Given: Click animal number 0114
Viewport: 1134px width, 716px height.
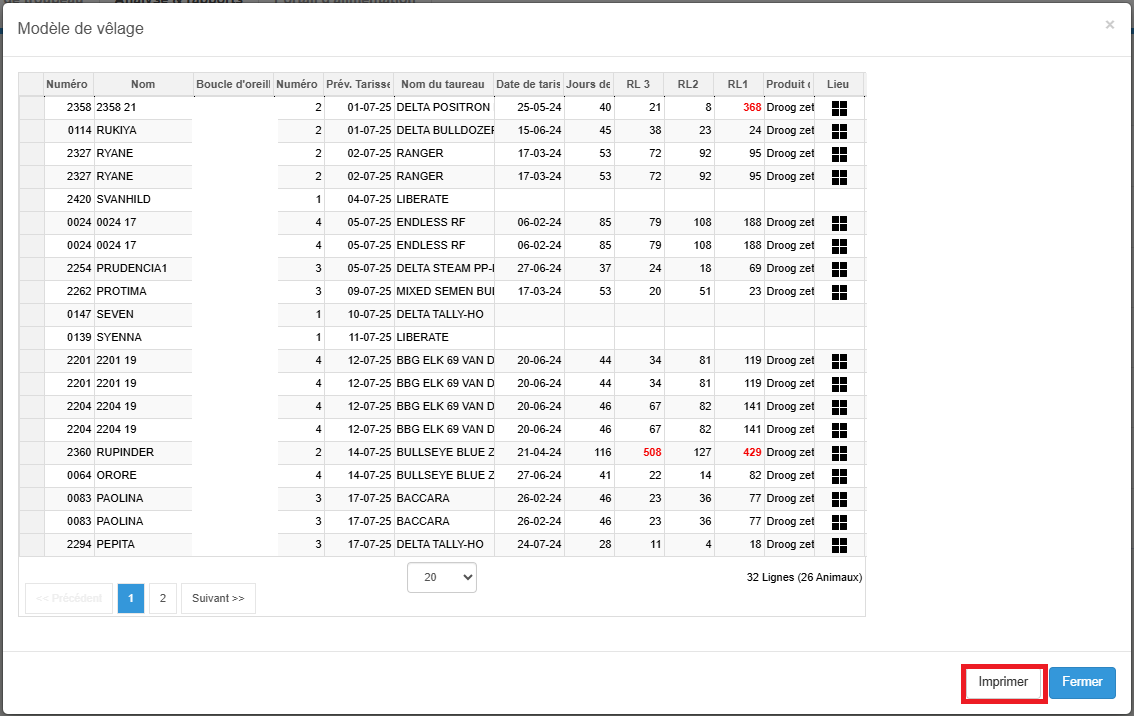Looking at the screenshot, I should click(x=80, y=130).
